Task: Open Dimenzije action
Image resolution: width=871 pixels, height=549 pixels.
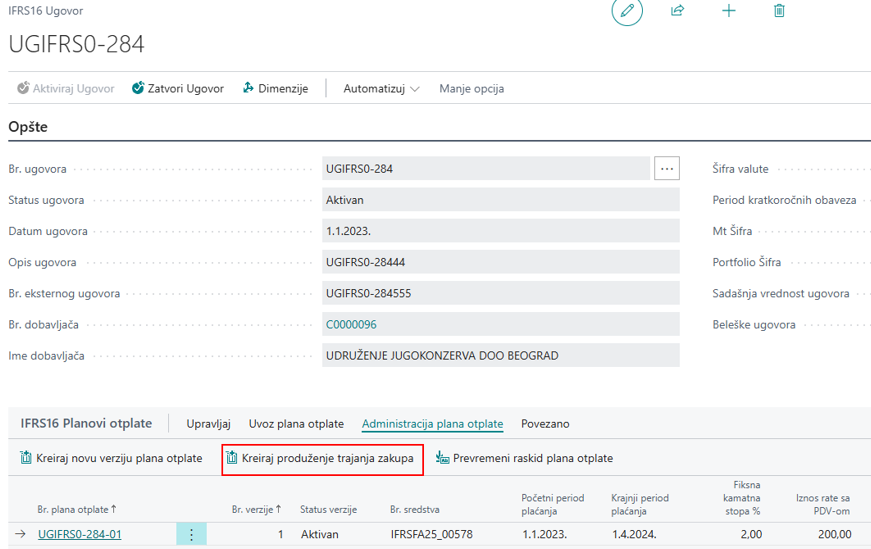Action: click(x=276, y=88)
